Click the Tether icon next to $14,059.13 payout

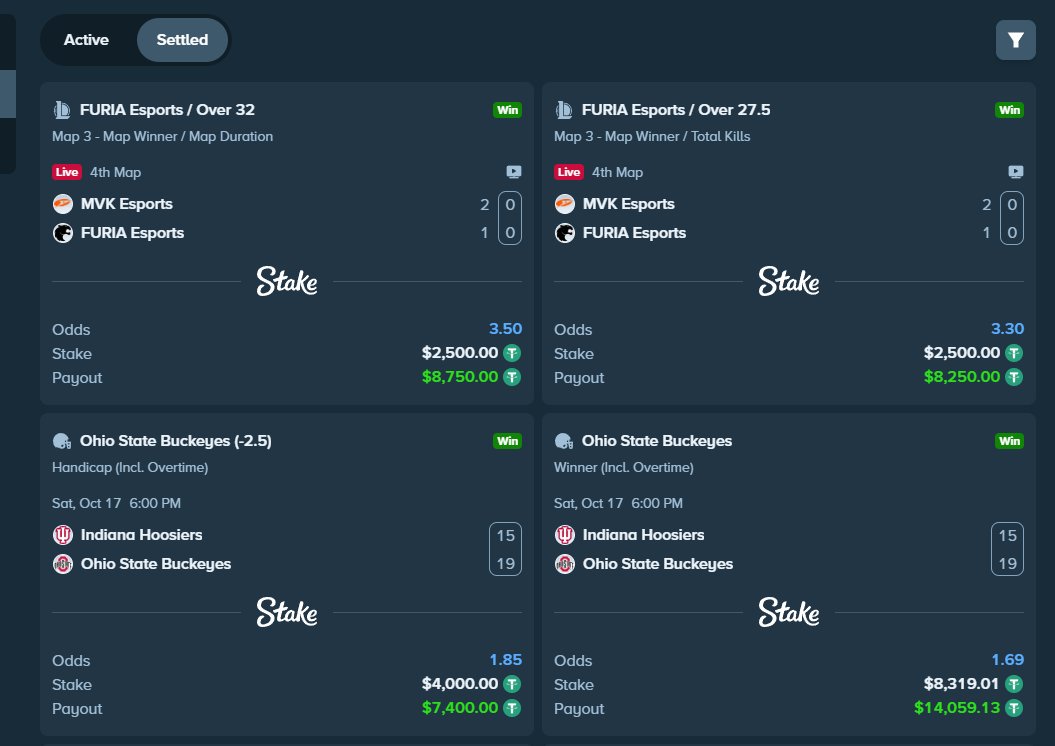(1014, 708)
